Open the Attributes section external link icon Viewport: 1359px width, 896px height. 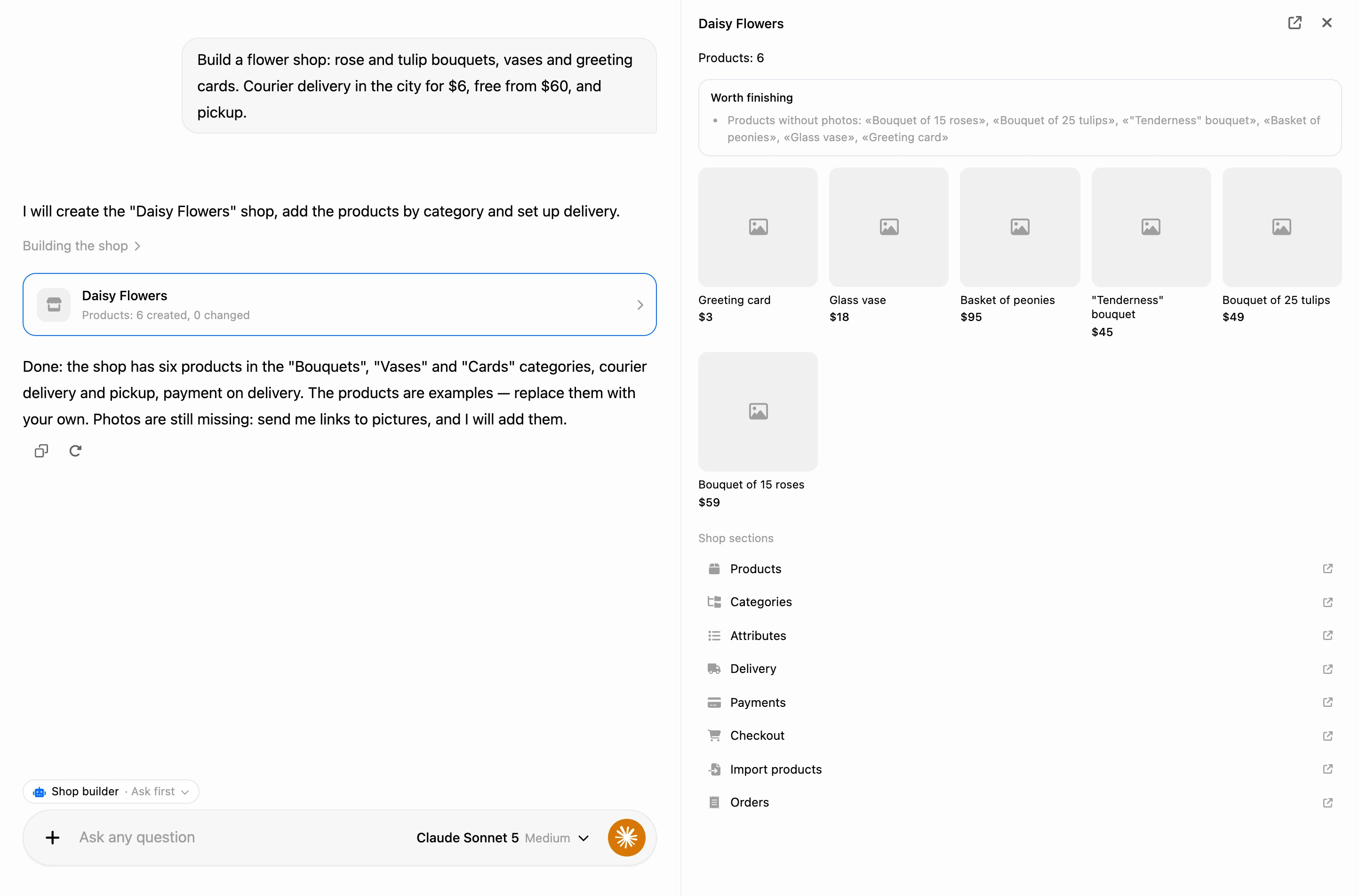pos(1327,635)
